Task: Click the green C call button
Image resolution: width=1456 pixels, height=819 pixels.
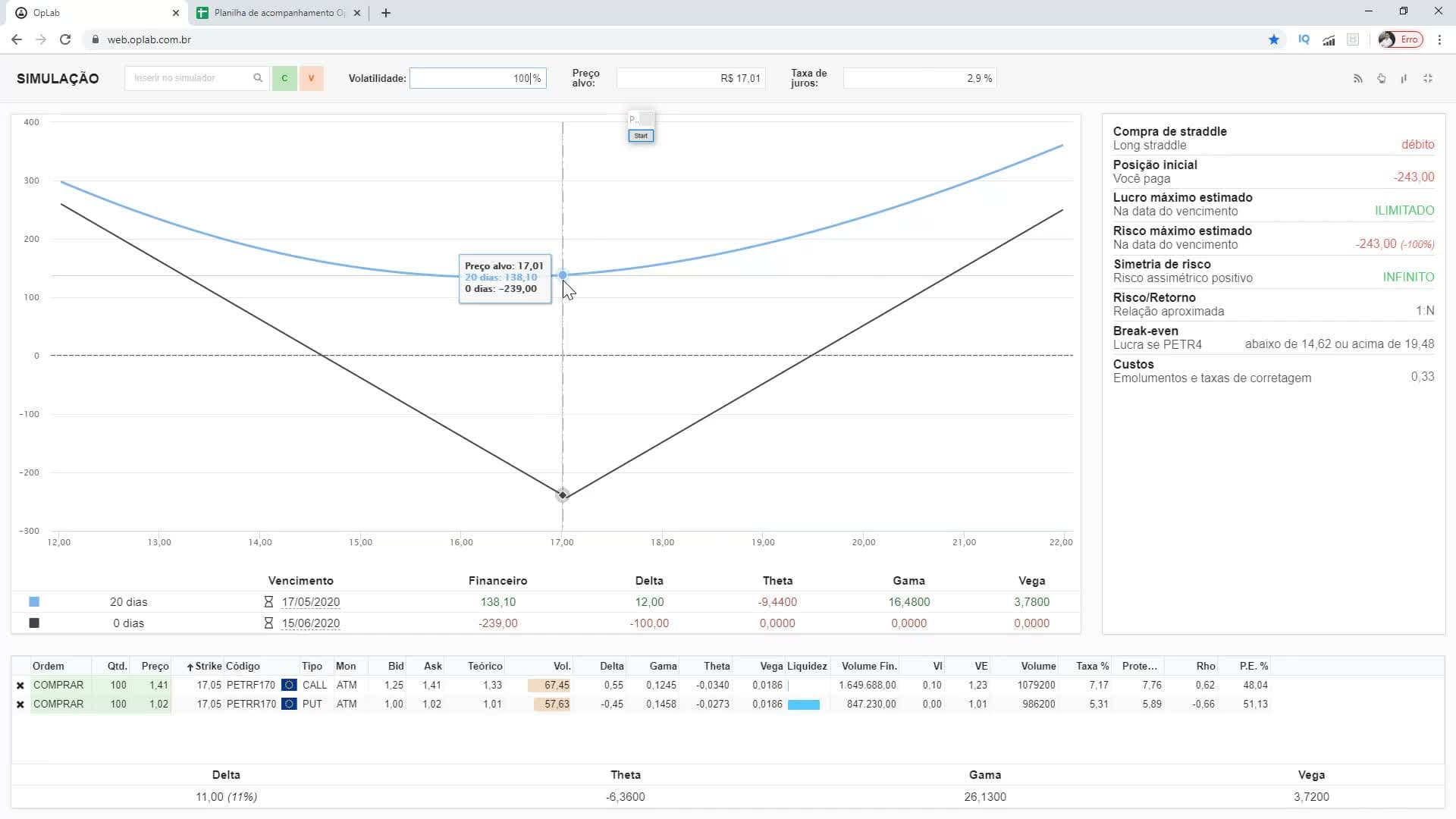Action: click(x=284, y=78)
